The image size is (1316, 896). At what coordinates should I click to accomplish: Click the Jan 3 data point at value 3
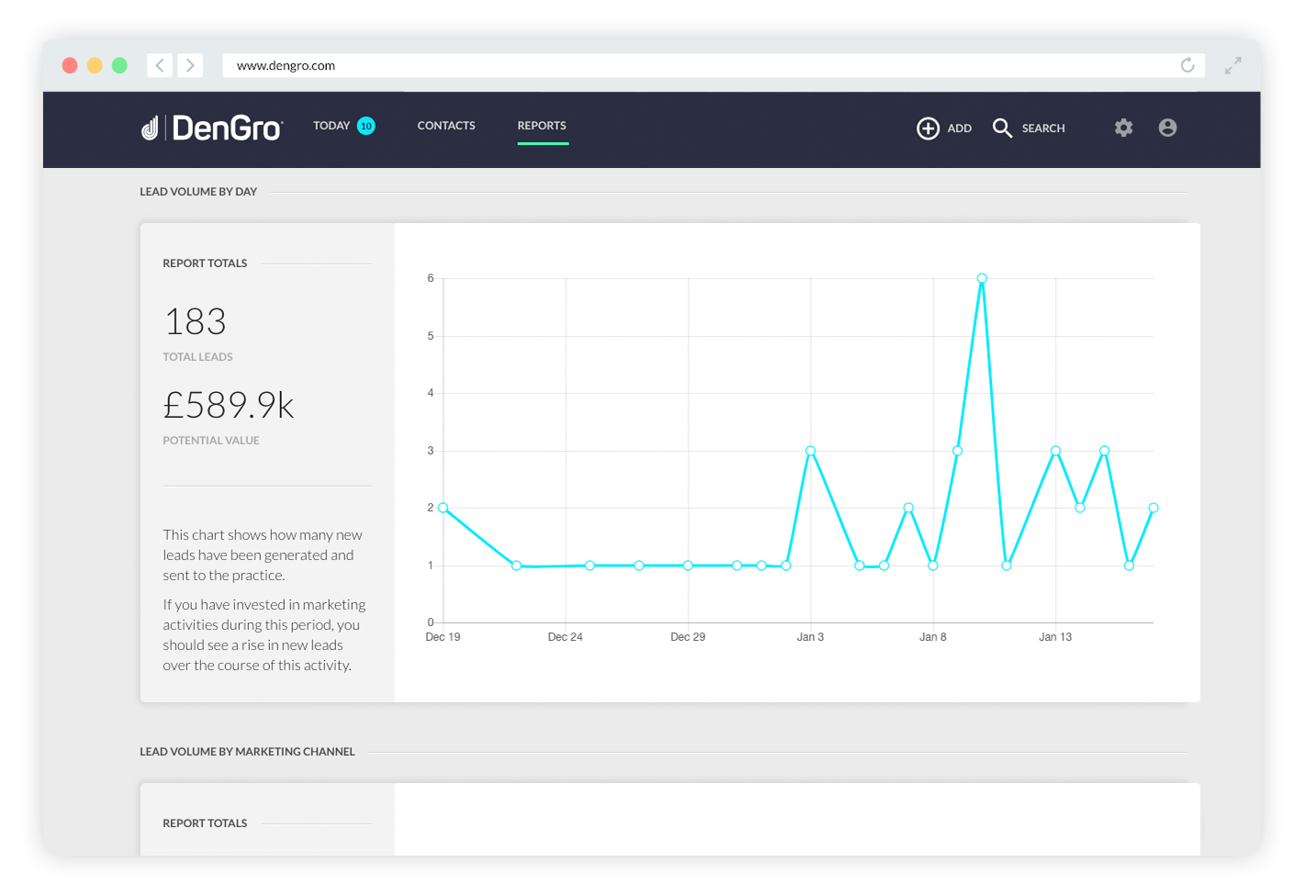810,451
